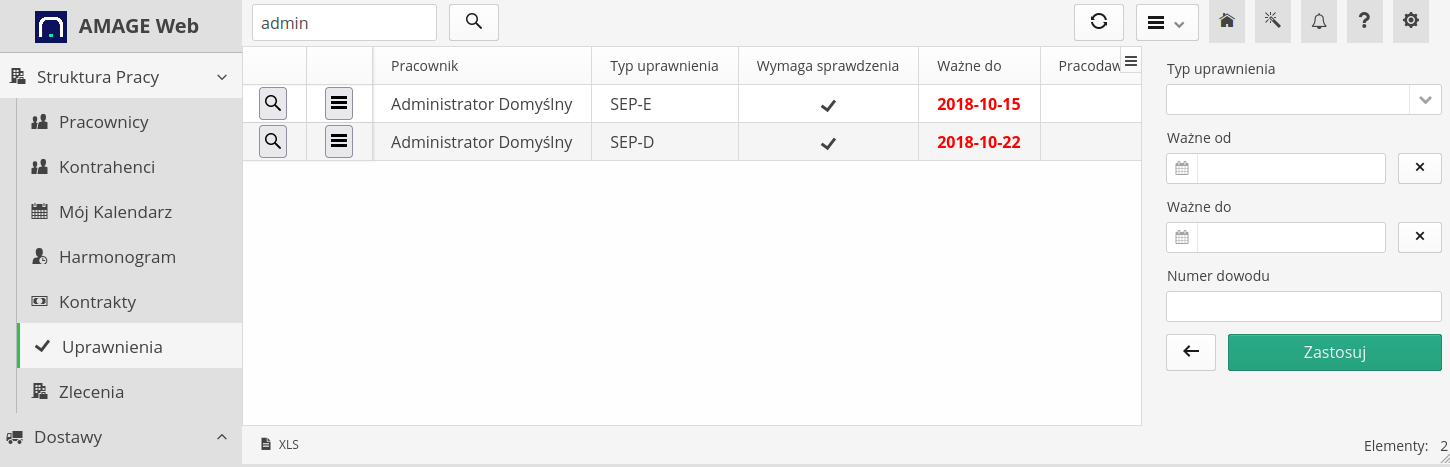This screenshot has height=467, width=1450.
Task: Click the Numer dowodu input field
Action: point(1303,306)
